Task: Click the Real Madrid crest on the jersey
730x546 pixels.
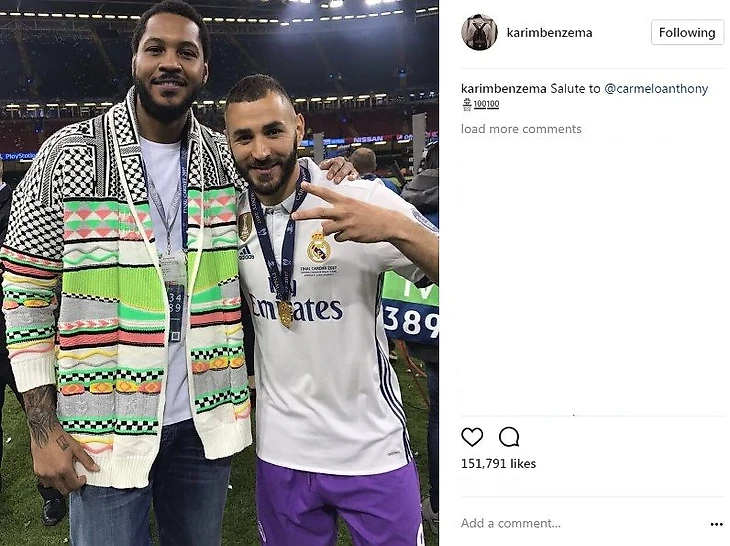Action: [x=318, y=247]
